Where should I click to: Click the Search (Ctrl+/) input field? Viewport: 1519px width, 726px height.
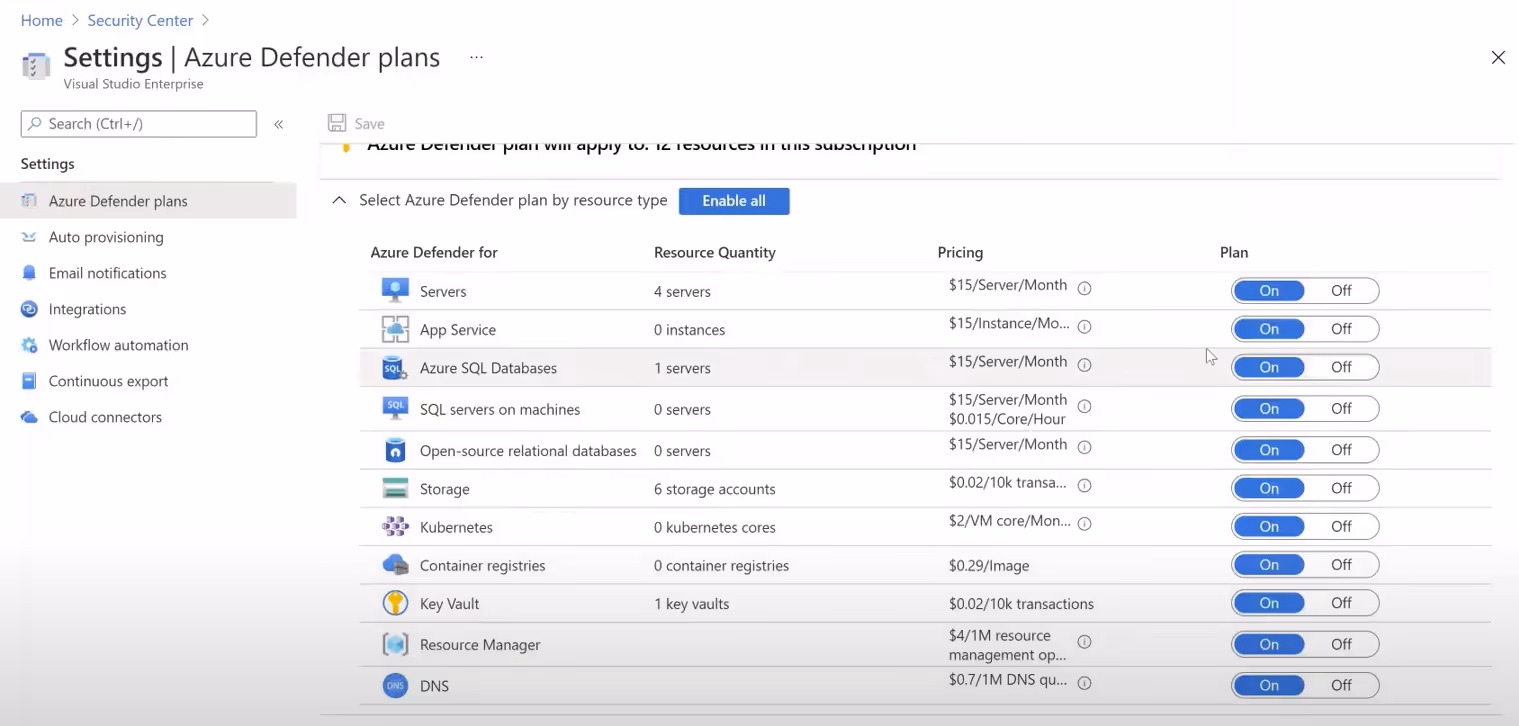coord(139,124)
